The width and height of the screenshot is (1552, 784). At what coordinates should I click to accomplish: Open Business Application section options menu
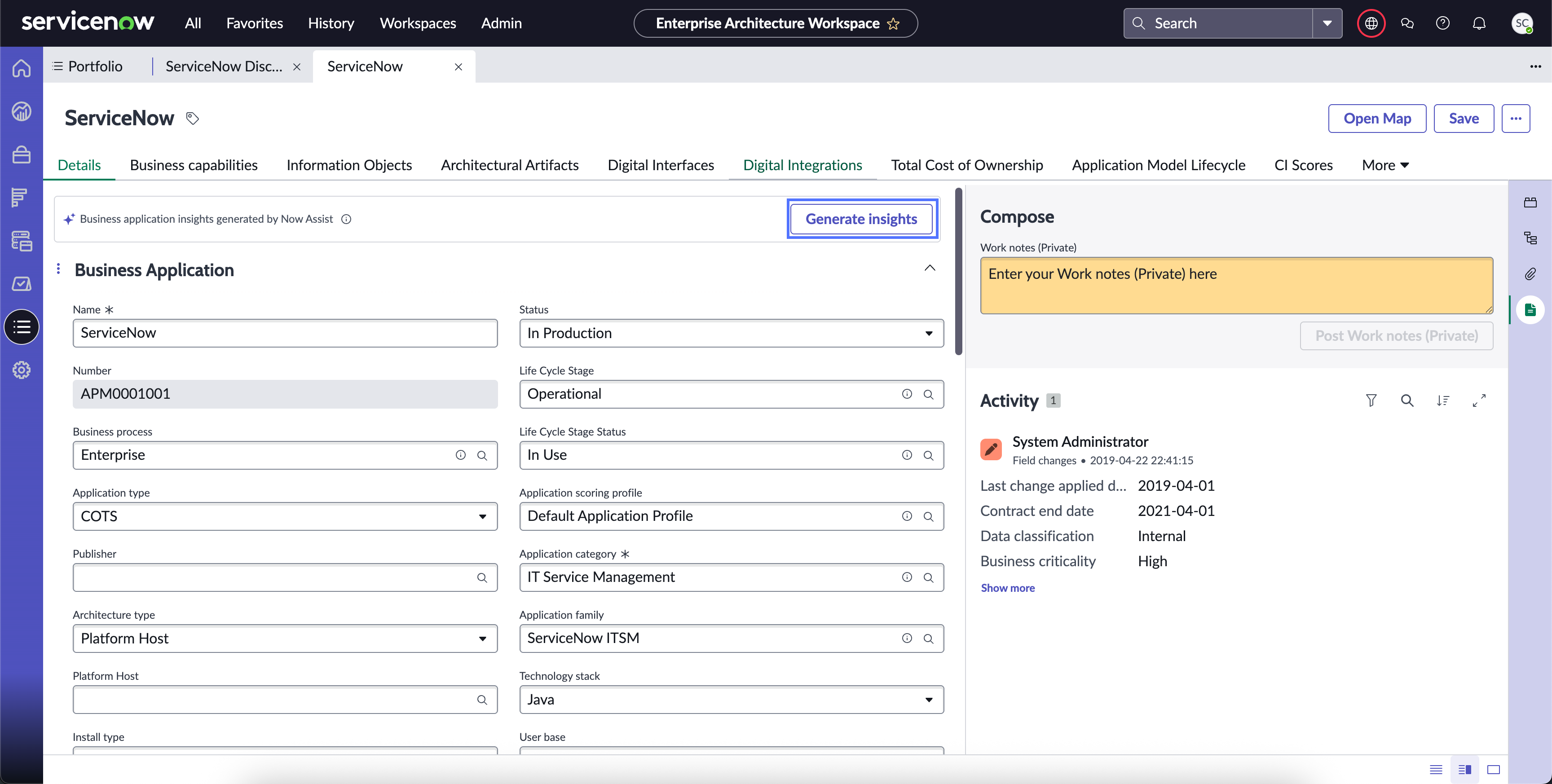(58, 269)
